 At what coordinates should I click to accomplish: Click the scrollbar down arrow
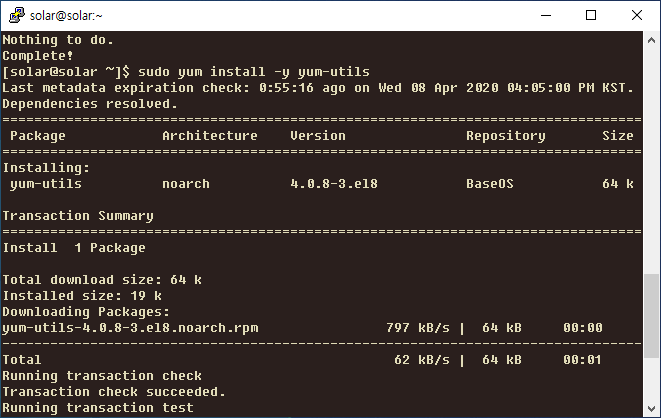click(x=651, y=408)
